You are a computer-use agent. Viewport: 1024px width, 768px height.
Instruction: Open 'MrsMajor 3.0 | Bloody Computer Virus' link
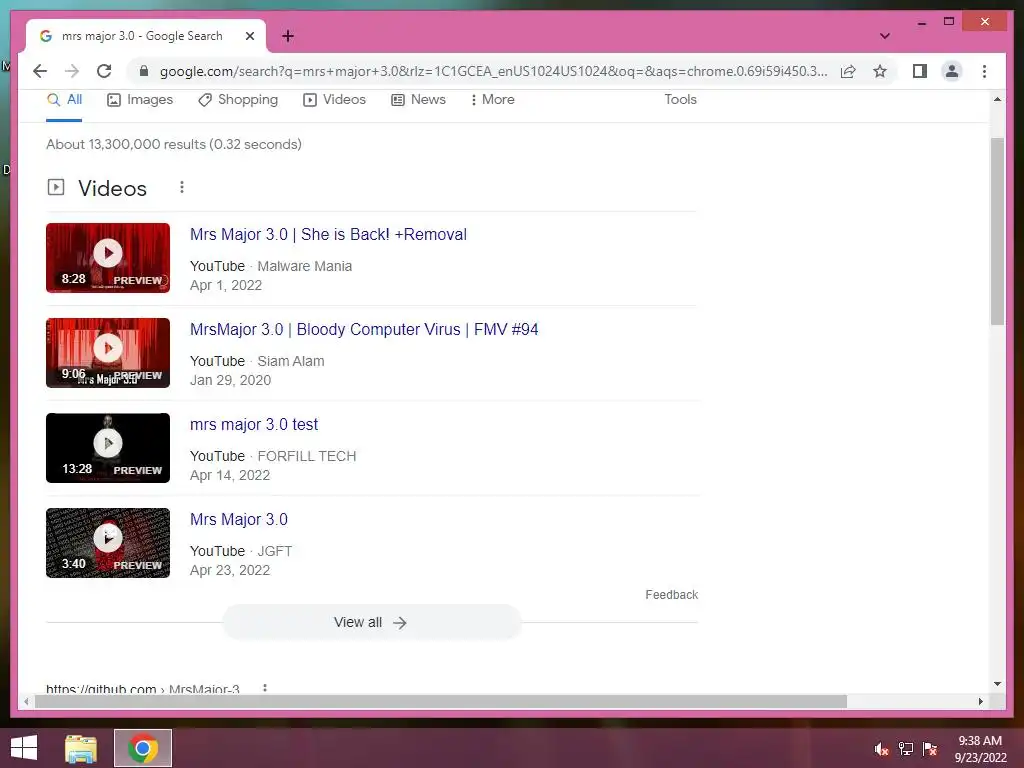tap(364, 330)
